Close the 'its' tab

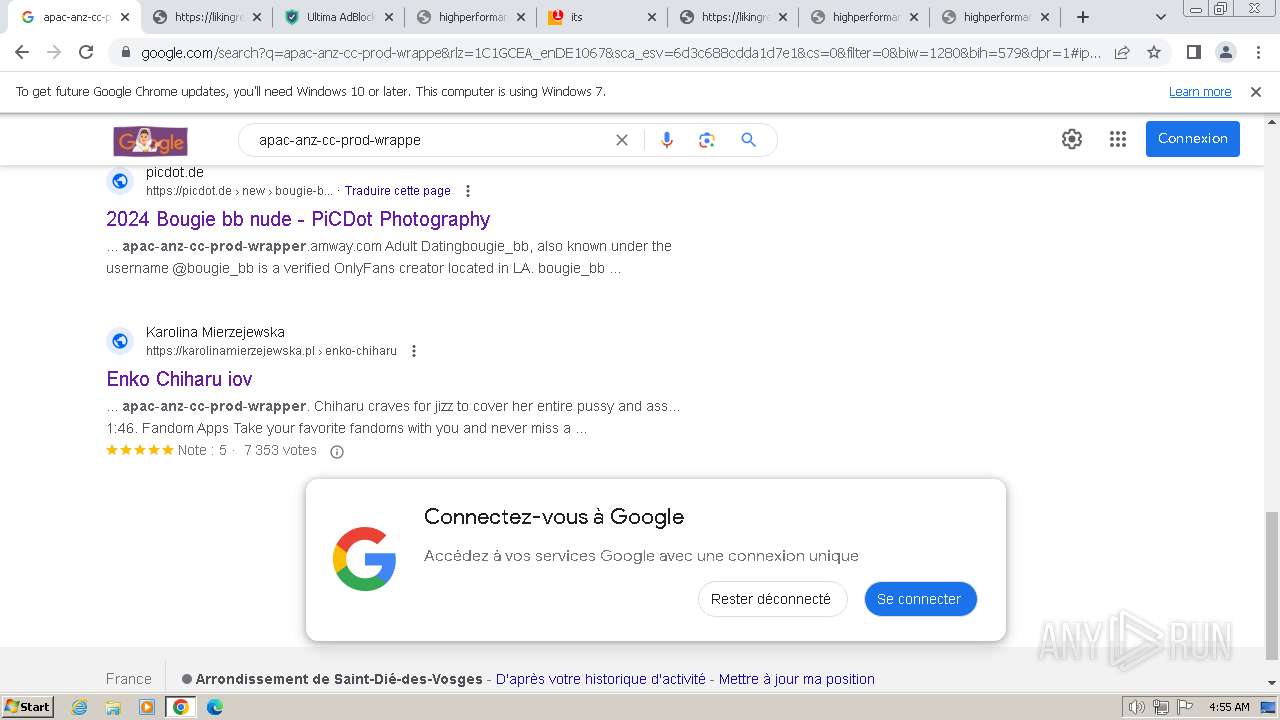coord(652,17)
